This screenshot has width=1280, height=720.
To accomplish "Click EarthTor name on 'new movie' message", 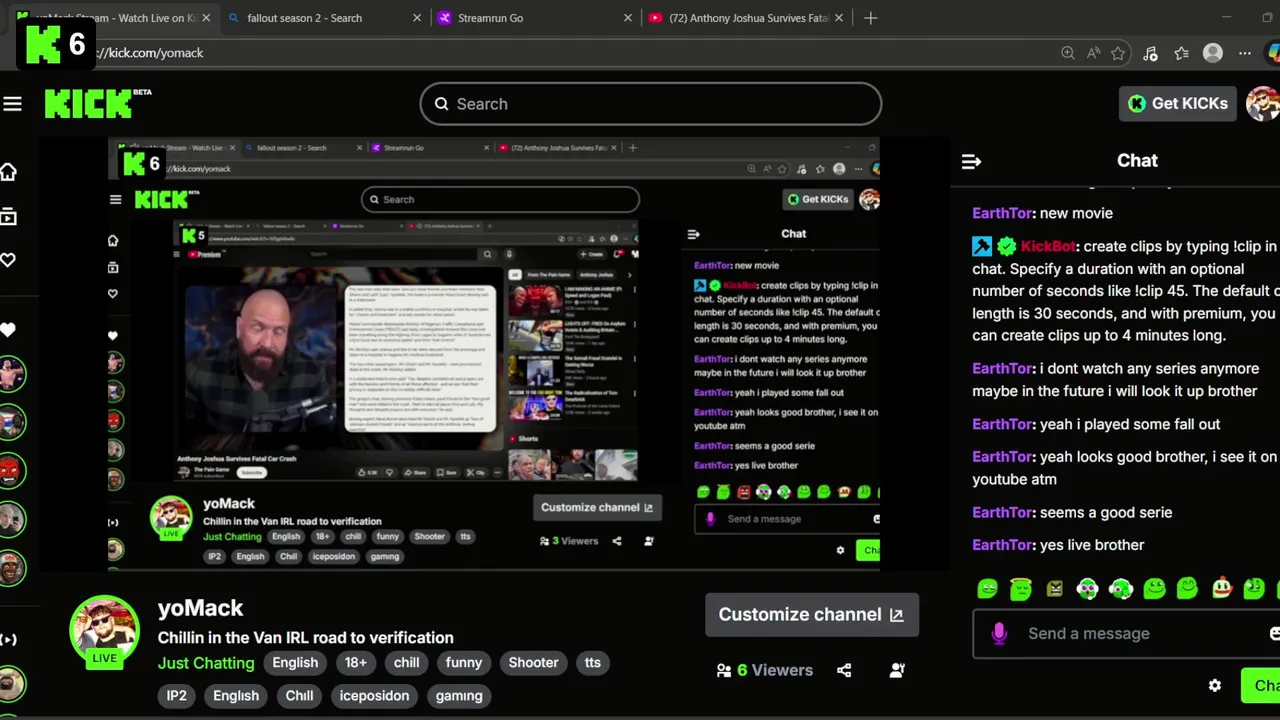I will (x=1002, y=213).
